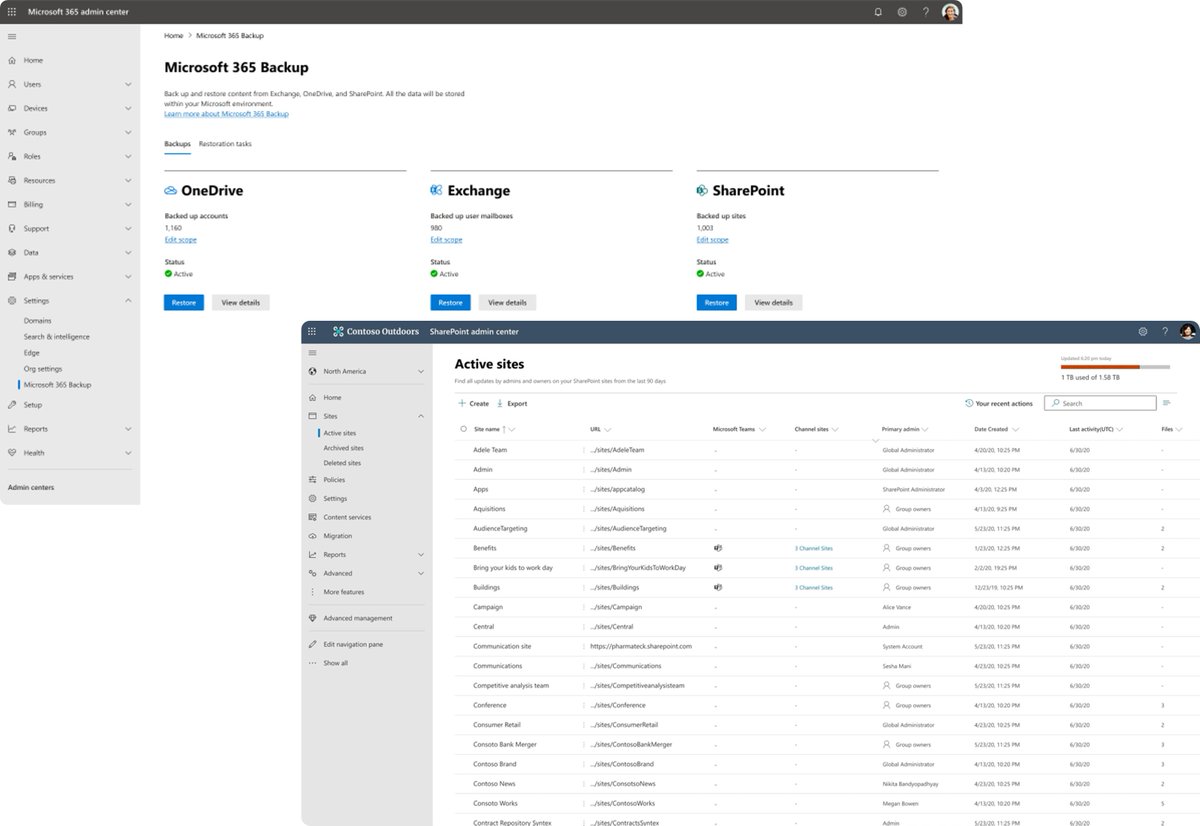Image resolution: width=1200 pixels, height=826 pixels.
Task: Click the Teams icon on the Benefits row
Action: point(715,548)
